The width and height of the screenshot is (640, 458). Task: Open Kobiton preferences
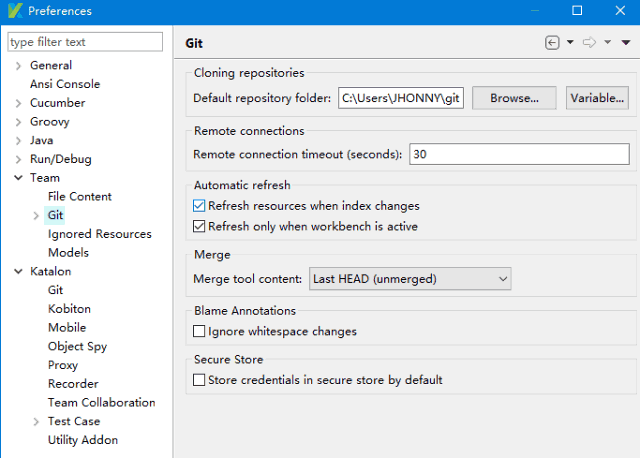click(69, 309)
